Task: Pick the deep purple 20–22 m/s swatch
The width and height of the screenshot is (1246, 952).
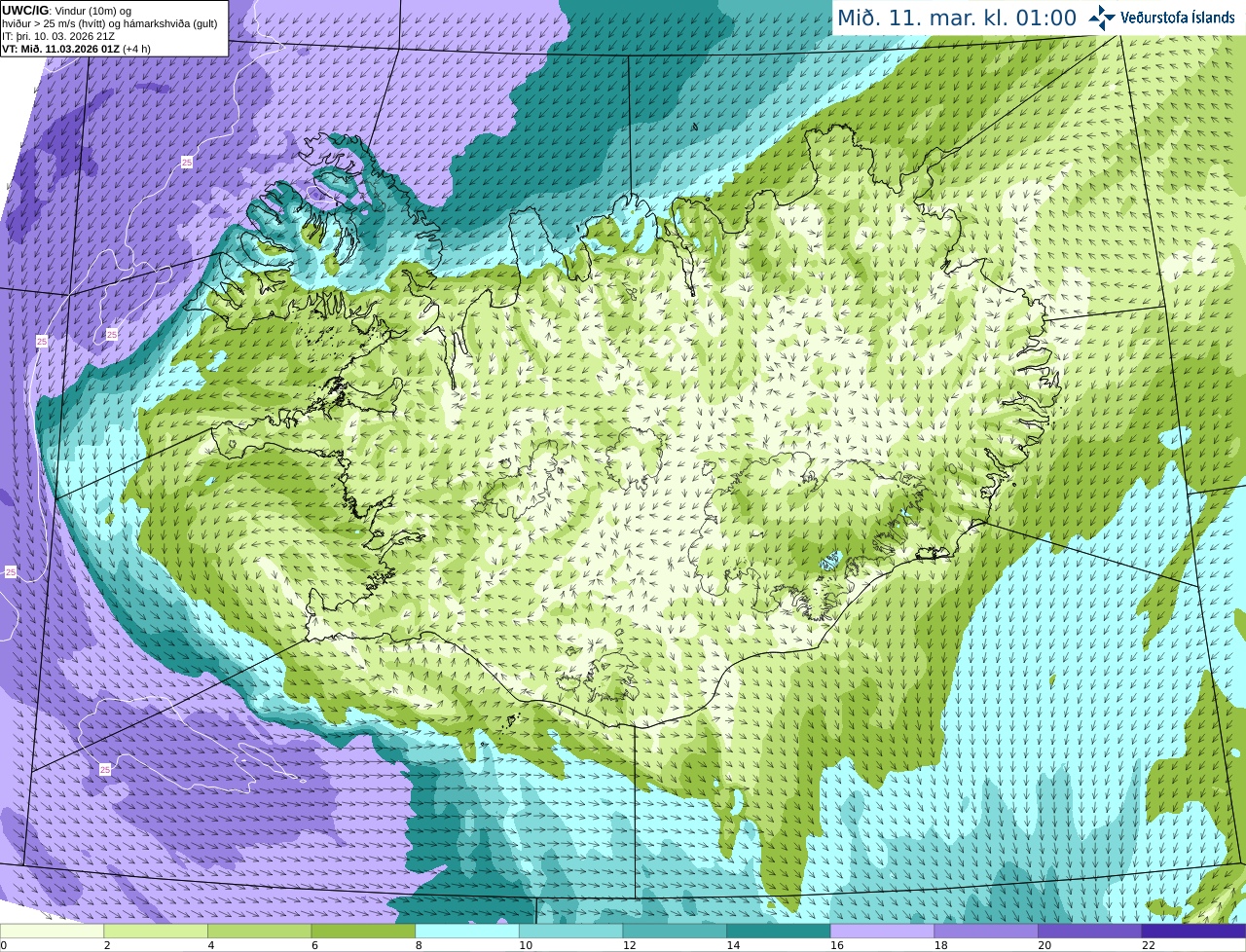Action: tap(1090, 931)
